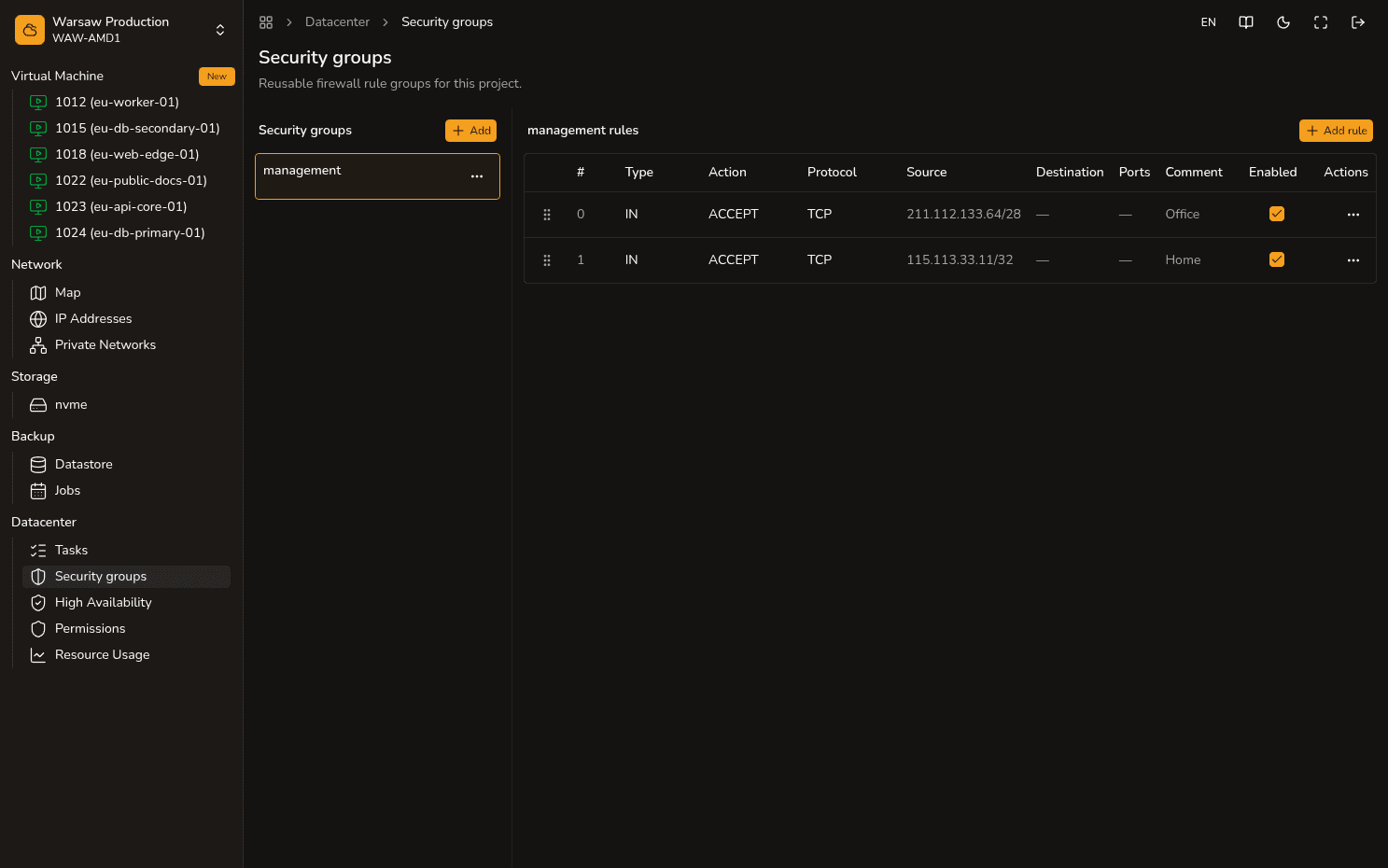The image size is (1388, 868).
Task: Click the Private Networks topology icon
Action: (38, 345)
